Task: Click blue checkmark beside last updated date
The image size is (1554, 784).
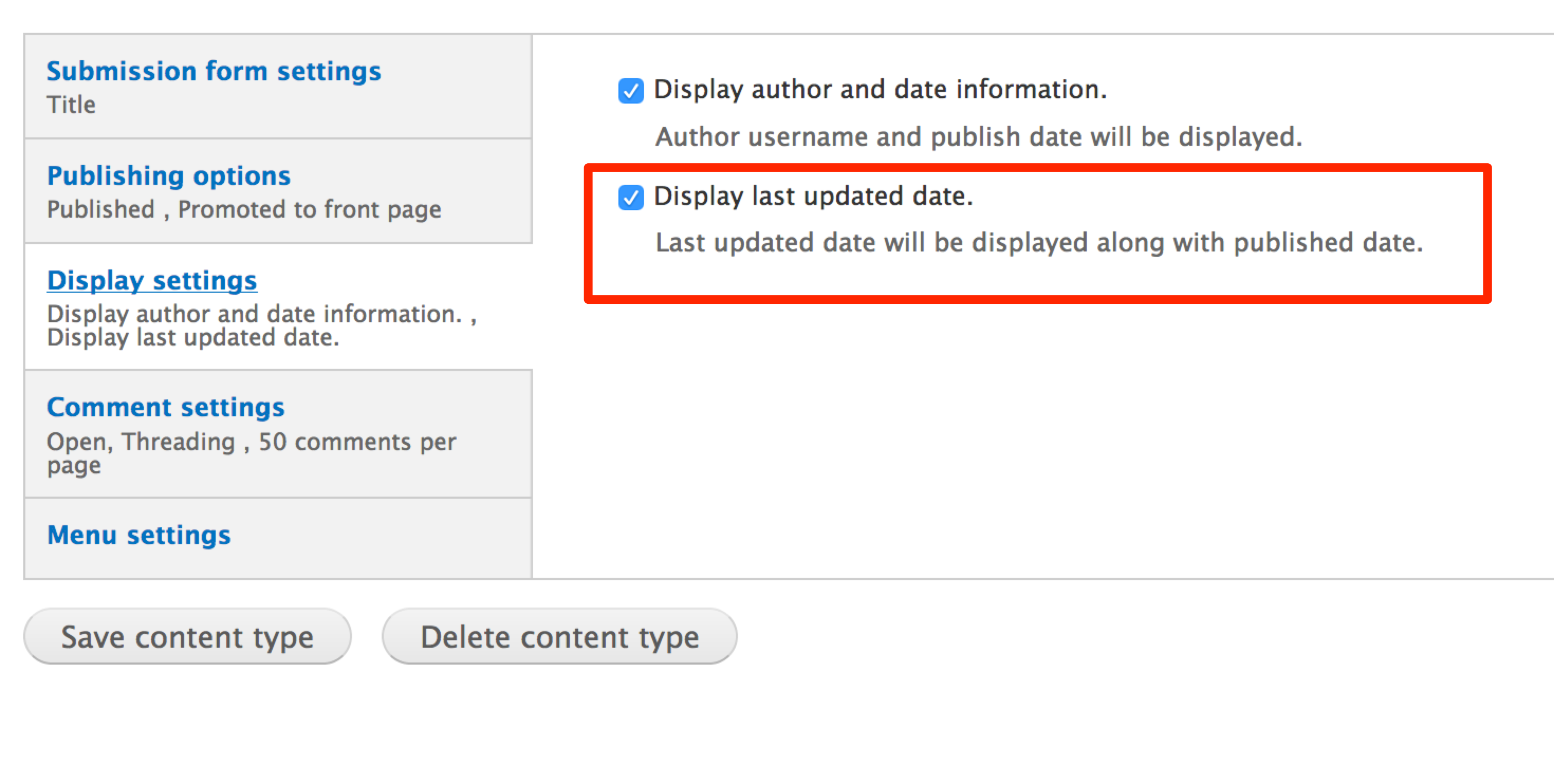Action: click(631, 197)
